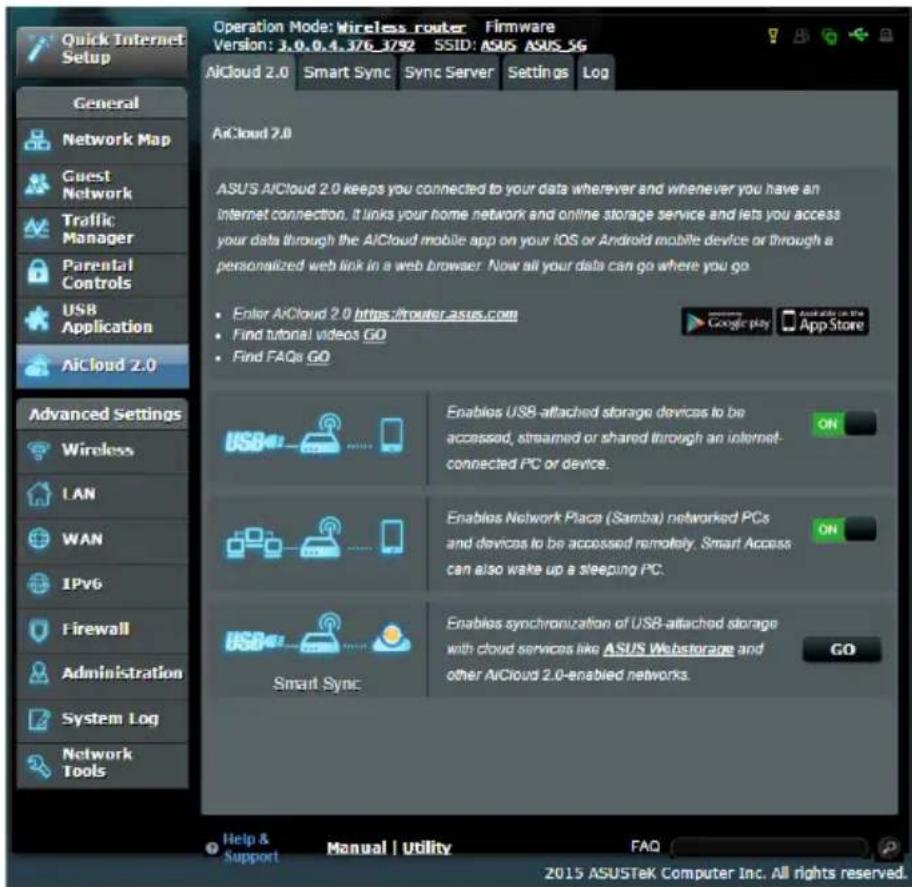This screenshot has width=912, height=887.
Task: Open System Log page
Action: 102,719
